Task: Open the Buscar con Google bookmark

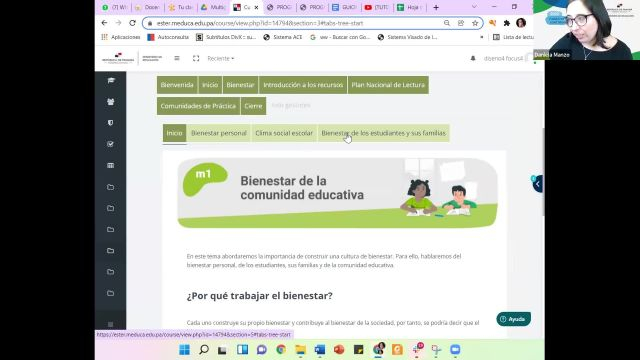Action: (340, 37)
